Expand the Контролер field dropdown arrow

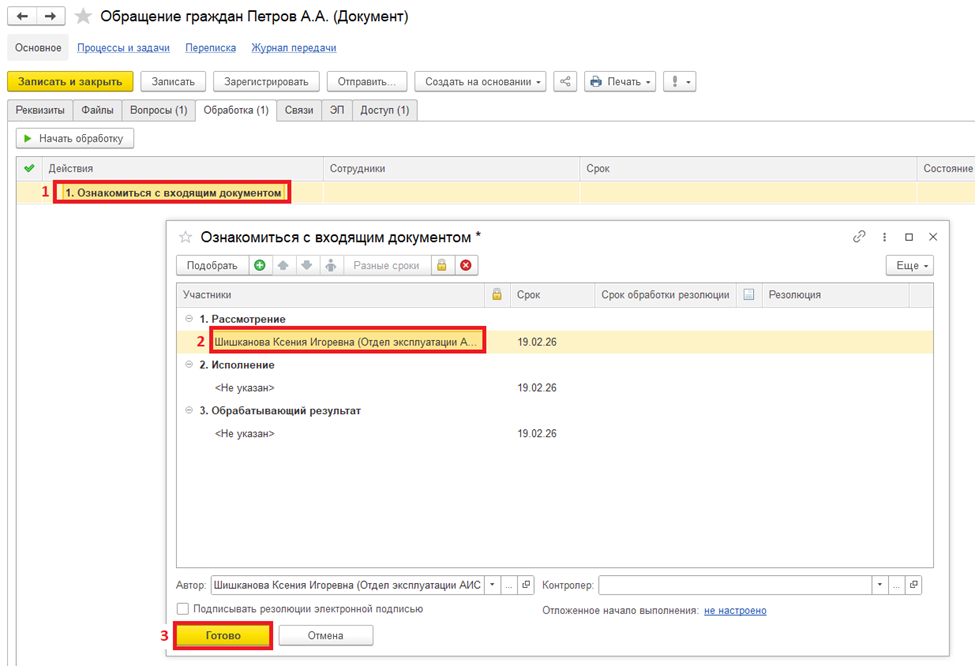point(879,585)
